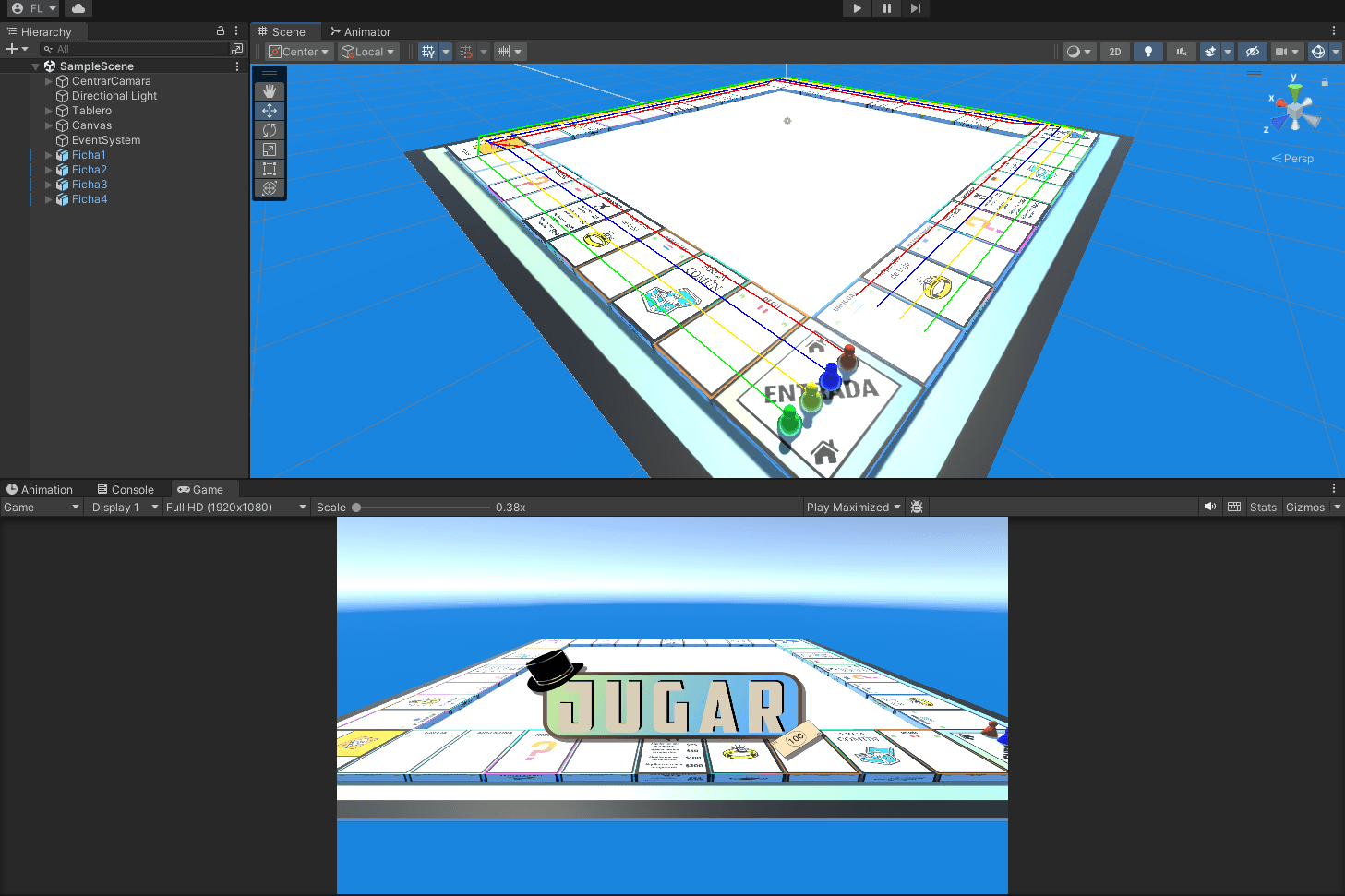Switch to the Animator tab
Viewport: 1345px width, 896px height.
point(361,31)
